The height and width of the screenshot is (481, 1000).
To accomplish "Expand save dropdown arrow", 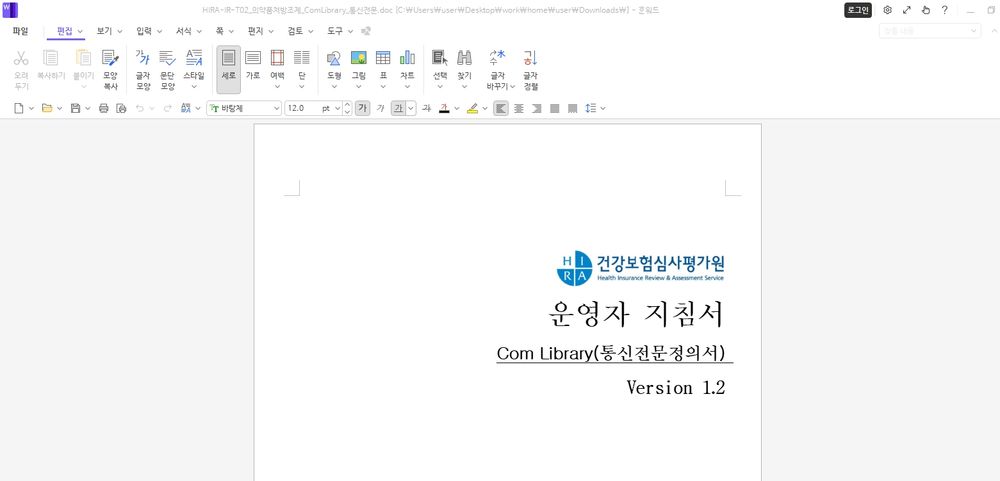I will (x=87, y=108).
